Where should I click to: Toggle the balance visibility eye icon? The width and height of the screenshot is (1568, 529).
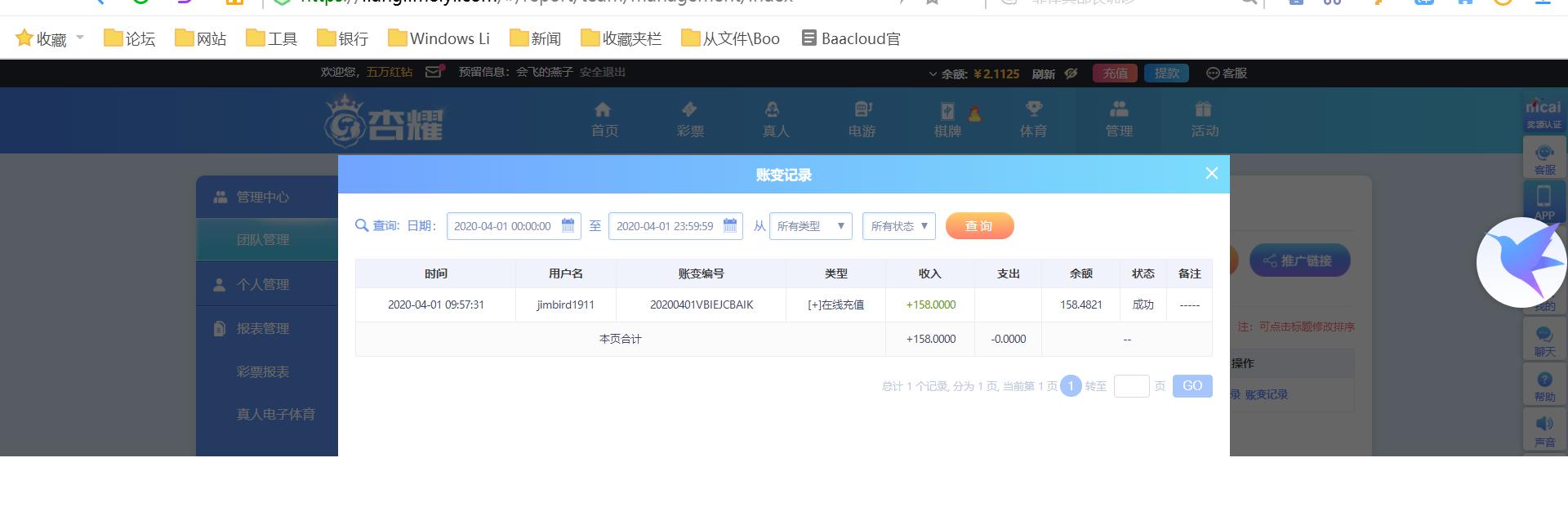click(1071, 73)
